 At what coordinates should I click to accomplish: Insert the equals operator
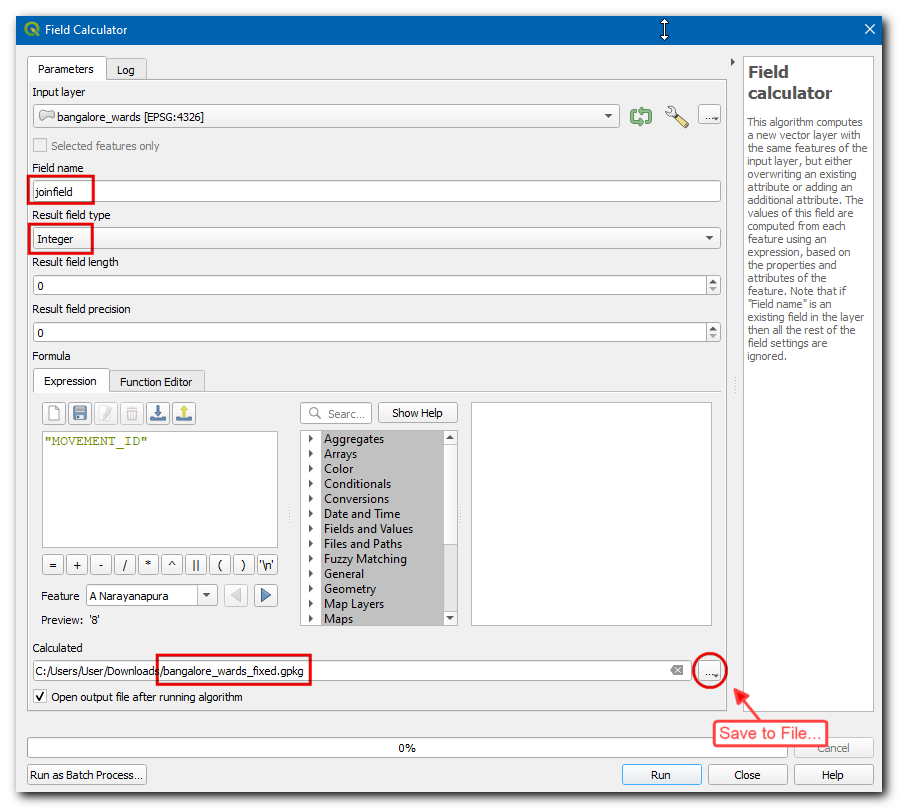point(53,565)
